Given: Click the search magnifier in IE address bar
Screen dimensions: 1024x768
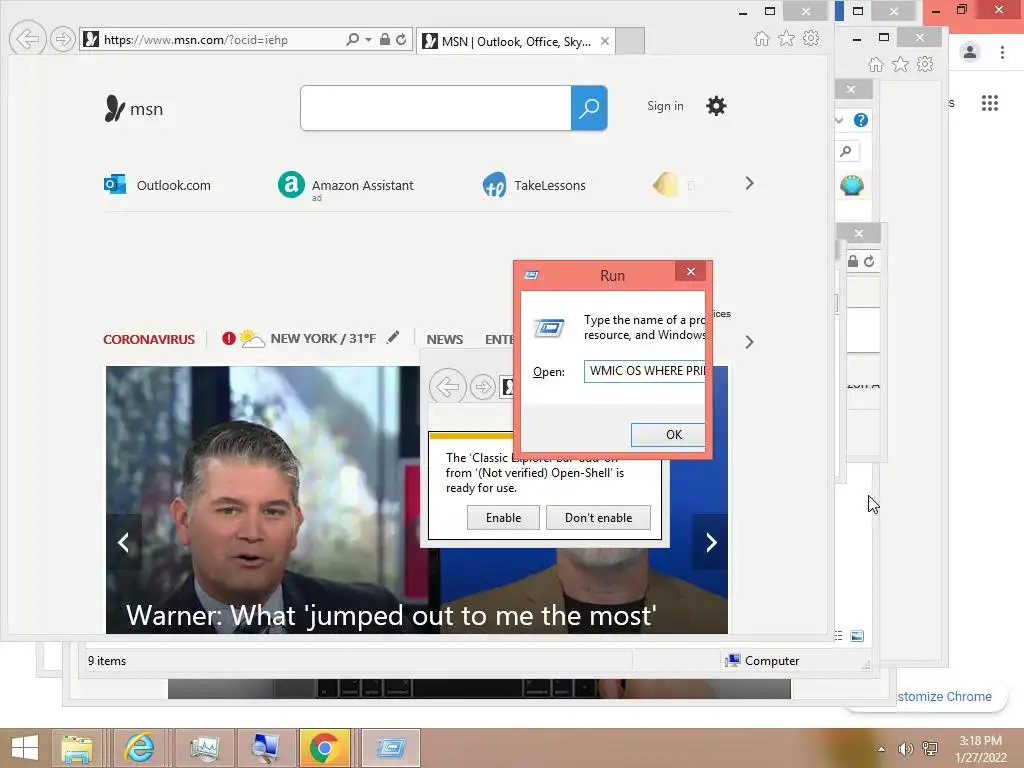Looking at the screenshot, I should coord(353,39).
